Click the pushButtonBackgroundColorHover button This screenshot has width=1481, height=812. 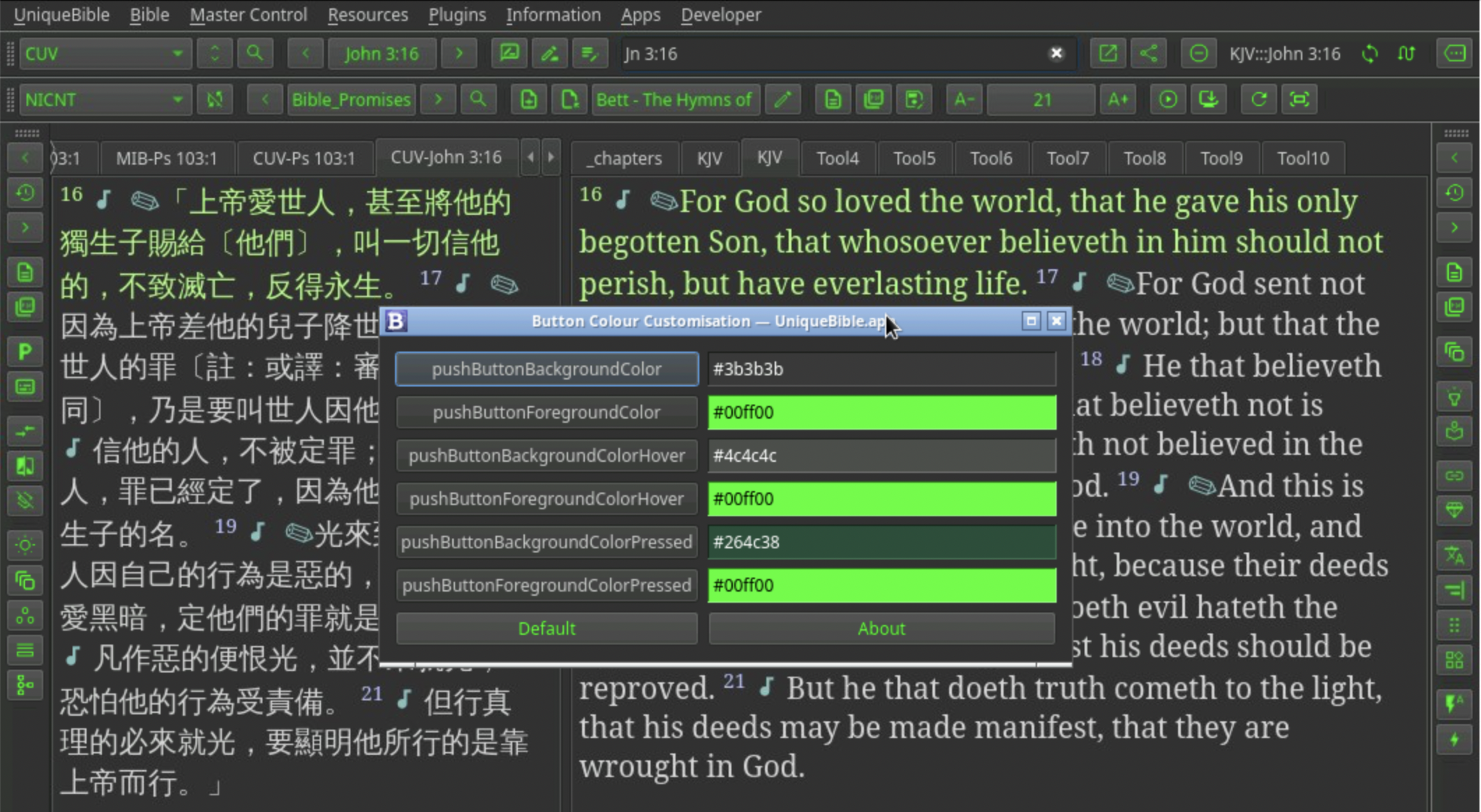(x=546, y=456)
